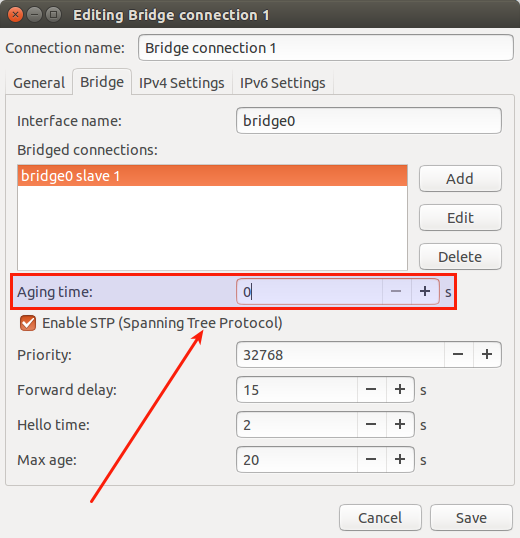This screenshot has width=520, height=538.
Task: Open the IPv6 Settings tab
Action: [x=283, y=83]
